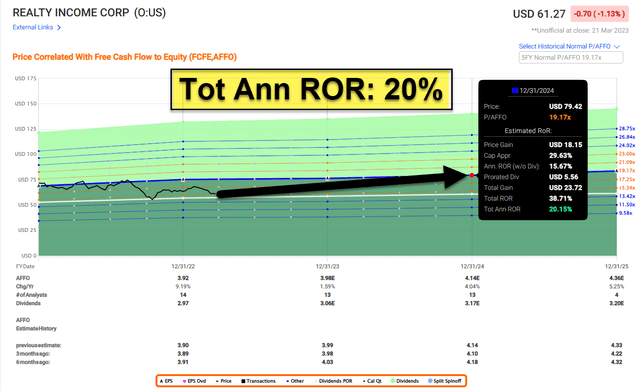Image resolution: width=640 pixels, height=391 pixels.
Task: Click the previous estimate value 4.33
Action: 617,345
